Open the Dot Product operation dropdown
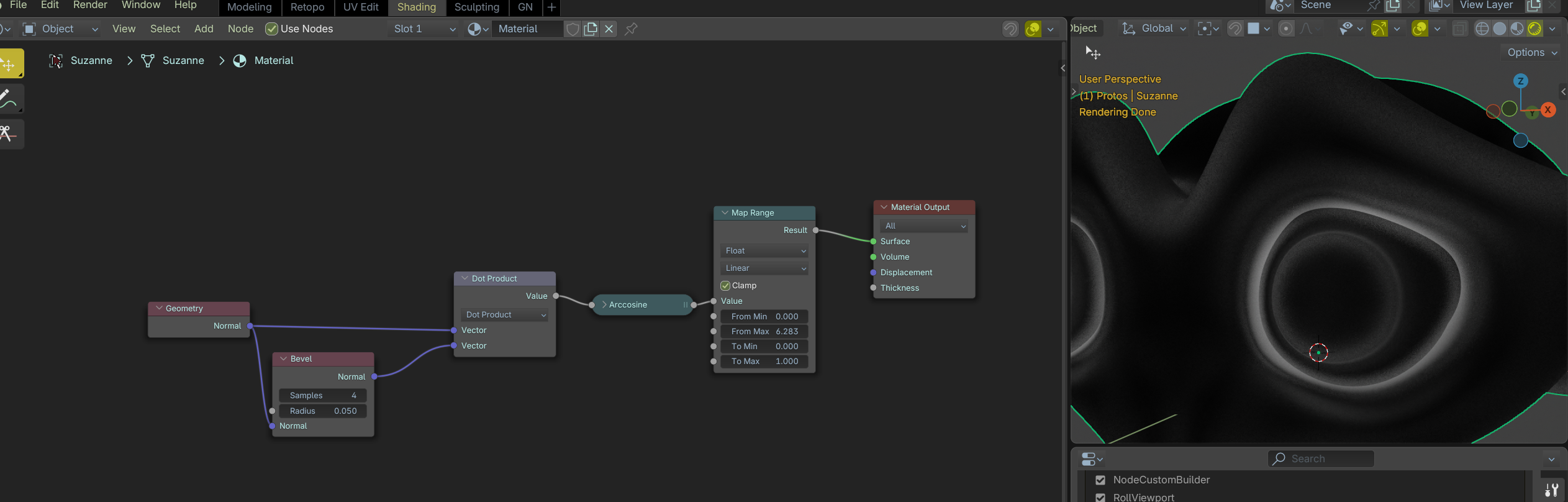Viewport: 1568px width, 502px height. [505, 315]
